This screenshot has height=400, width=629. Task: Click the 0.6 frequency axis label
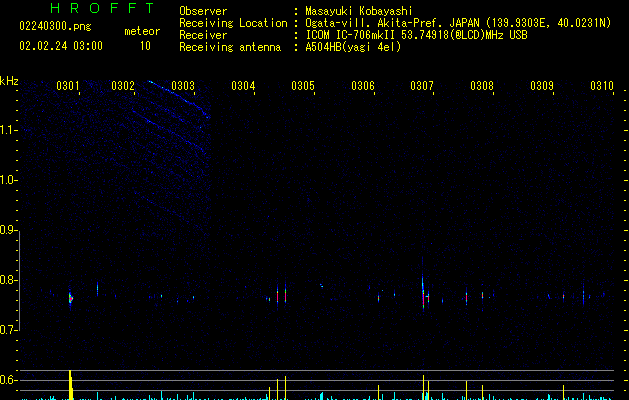pos(8,380)
